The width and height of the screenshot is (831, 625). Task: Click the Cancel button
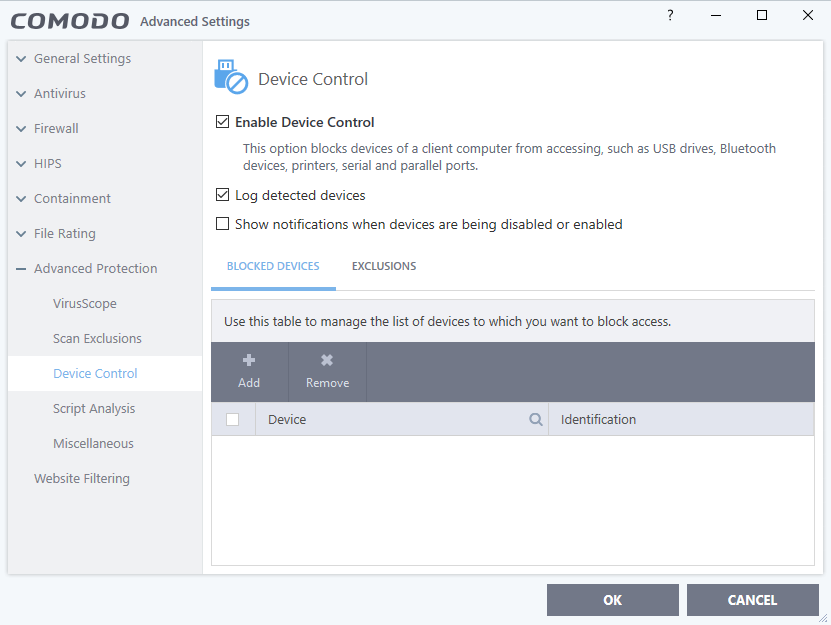point(753,600)
